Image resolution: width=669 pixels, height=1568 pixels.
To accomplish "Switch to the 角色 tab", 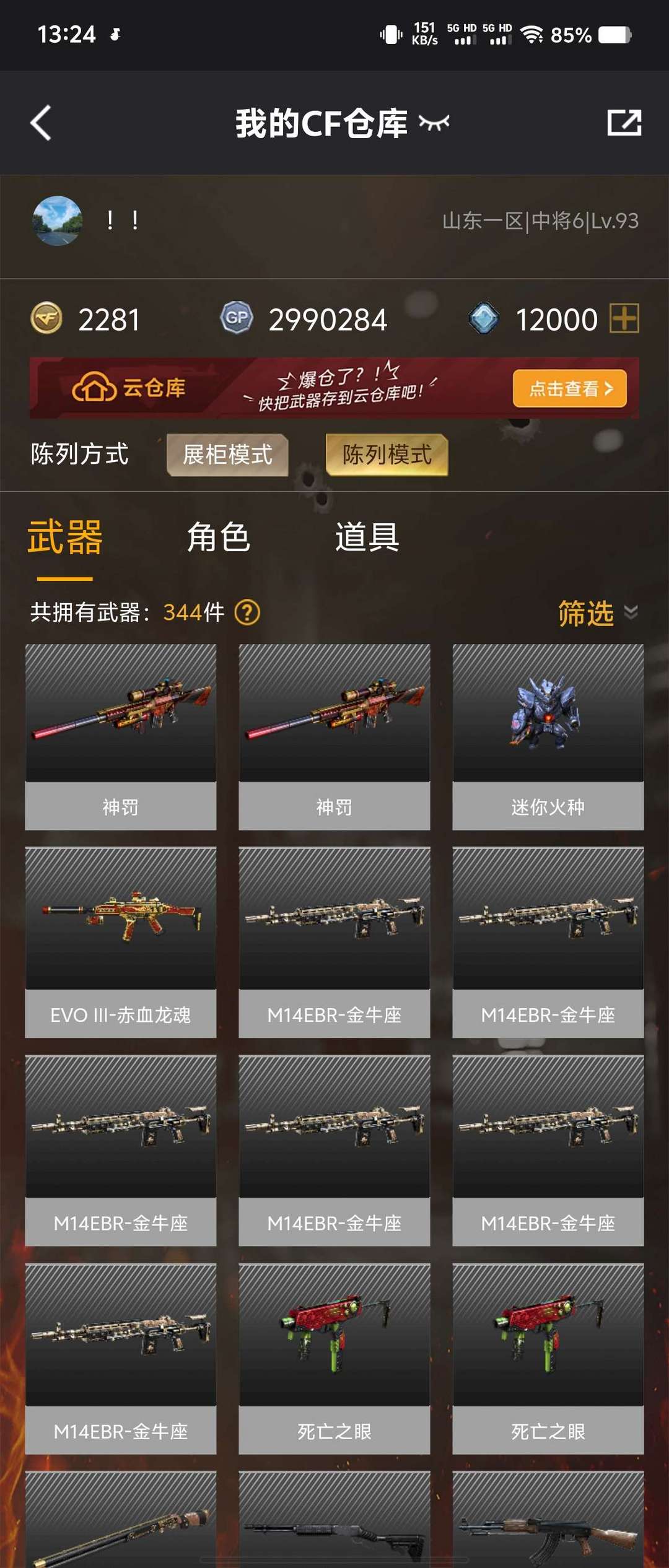I will [x=219, y=536].
